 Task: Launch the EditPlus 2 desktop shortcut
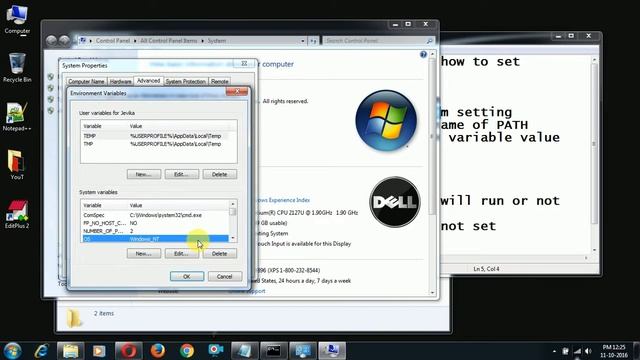click(16, 214)
